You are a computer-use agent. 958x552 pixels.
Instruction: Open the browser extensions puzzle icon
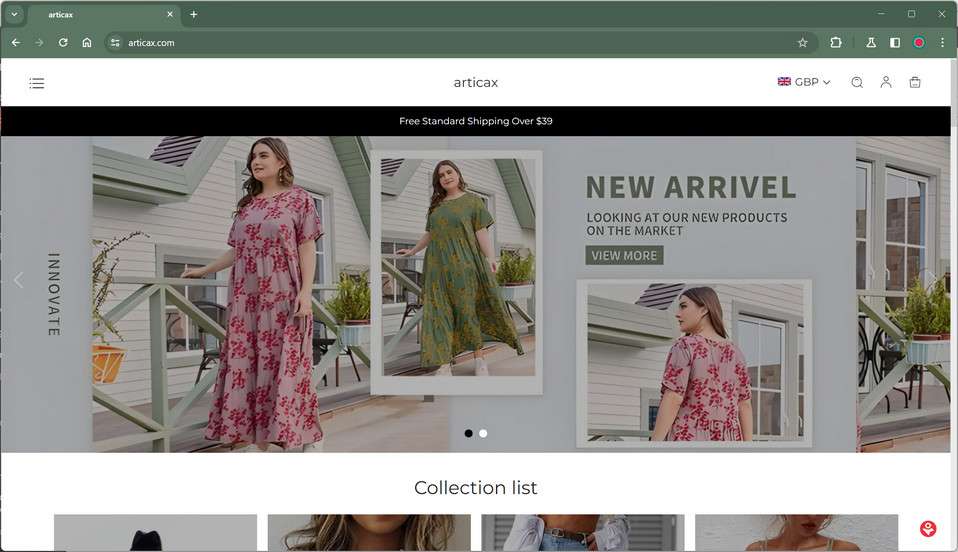pos(835,43)
